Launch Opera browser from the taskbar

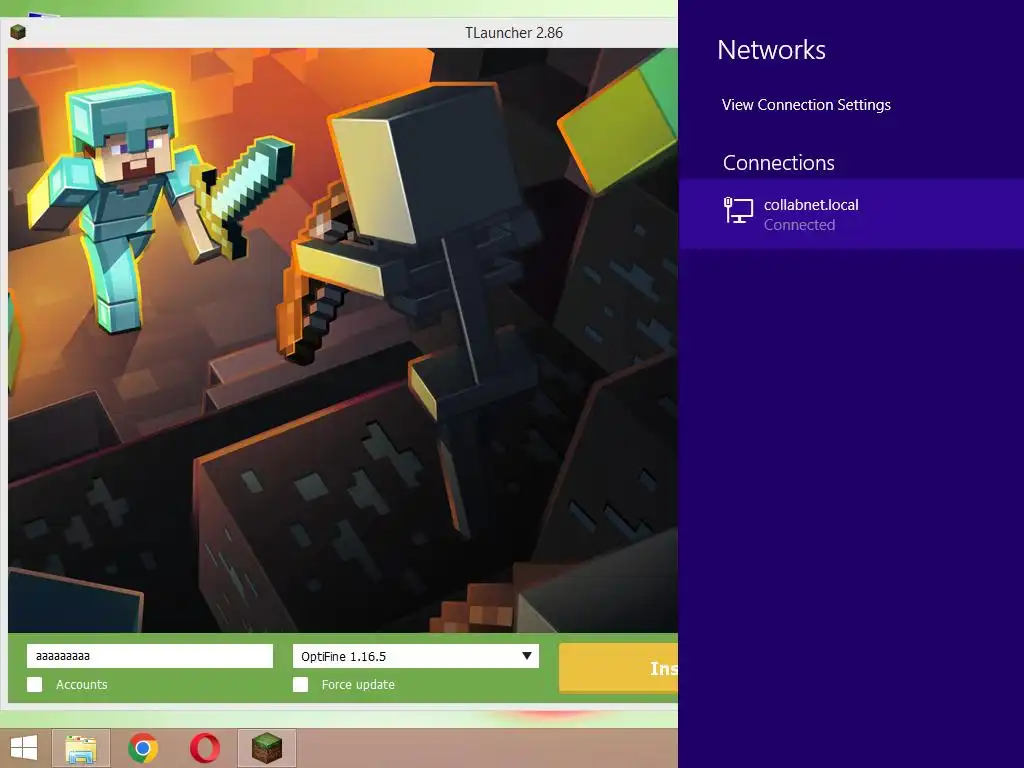[204, 748]
